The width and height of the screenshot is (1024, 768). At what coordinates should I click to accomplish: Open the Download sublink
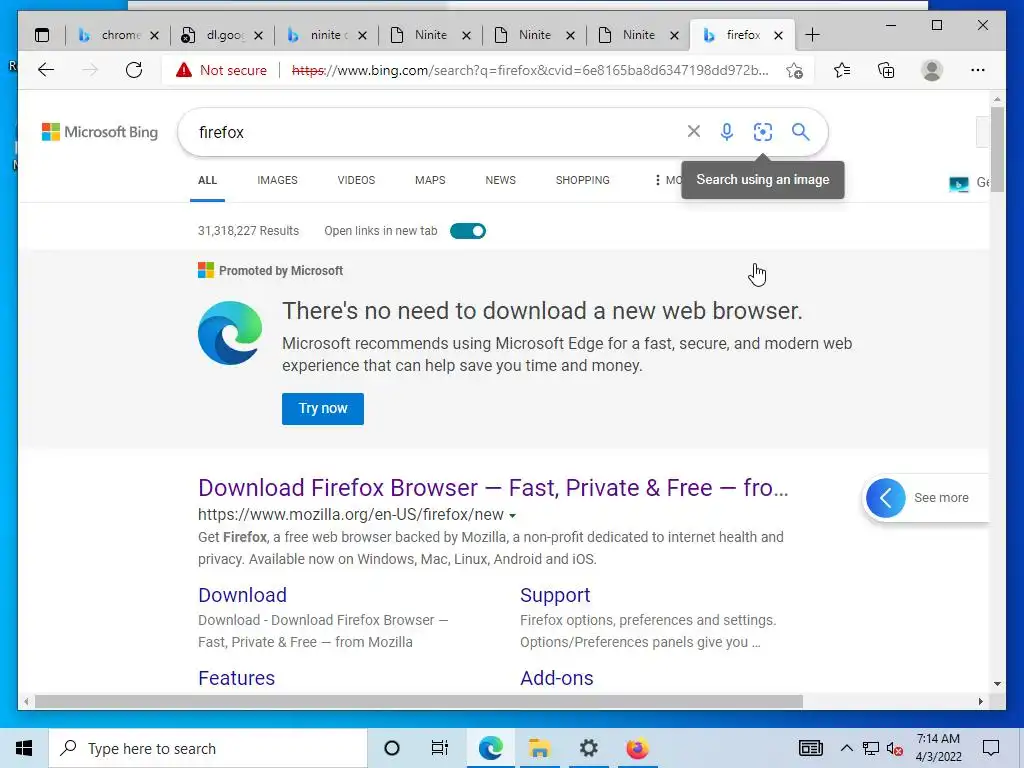[242, 595]
